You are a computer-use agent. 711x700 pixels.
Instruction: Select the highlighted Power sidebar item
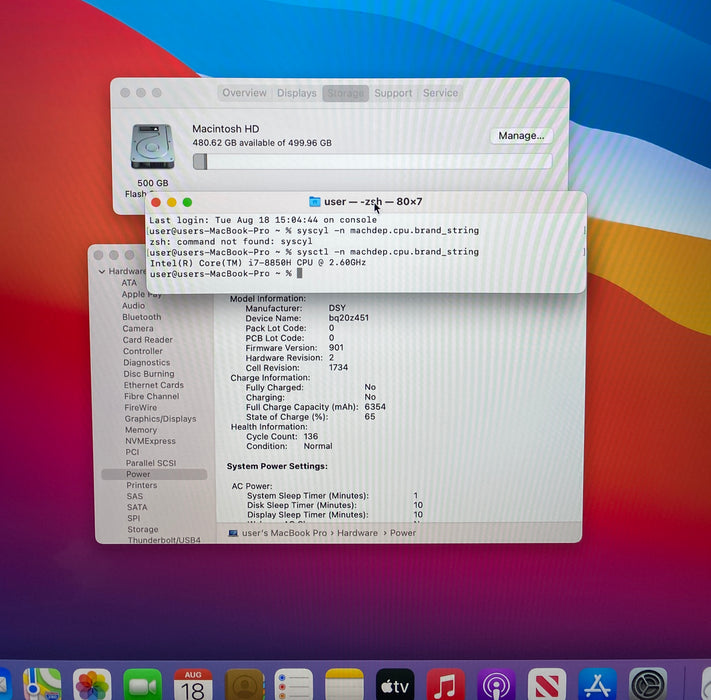154,474
